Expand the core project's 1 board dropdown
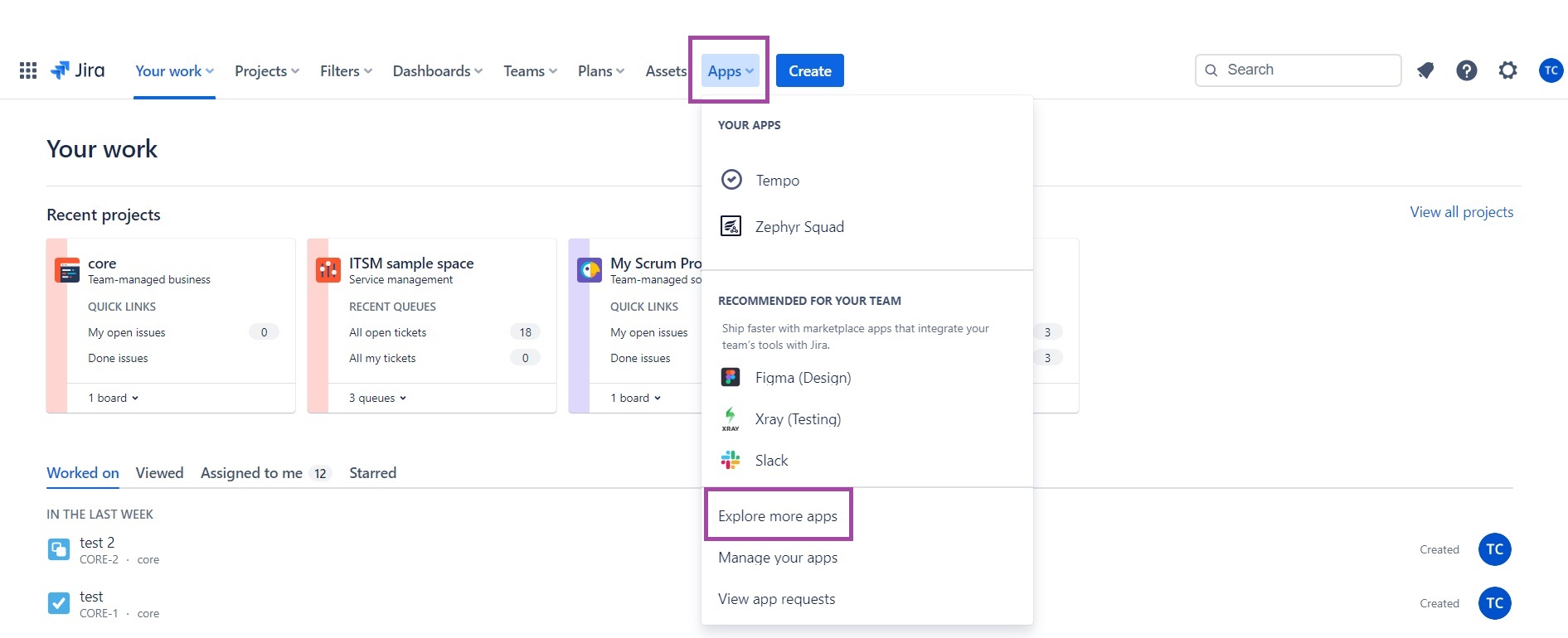 [114, 398]
